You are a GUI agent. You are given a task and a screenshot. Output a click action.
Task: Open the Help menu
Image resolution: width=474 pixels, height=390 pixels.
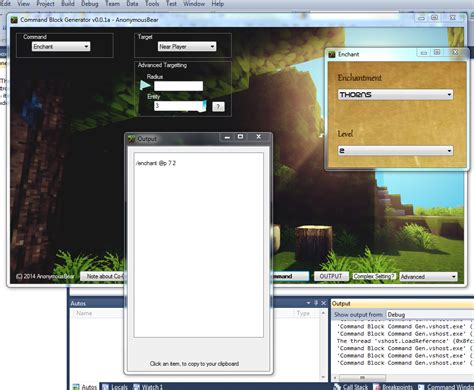[218, 4]
